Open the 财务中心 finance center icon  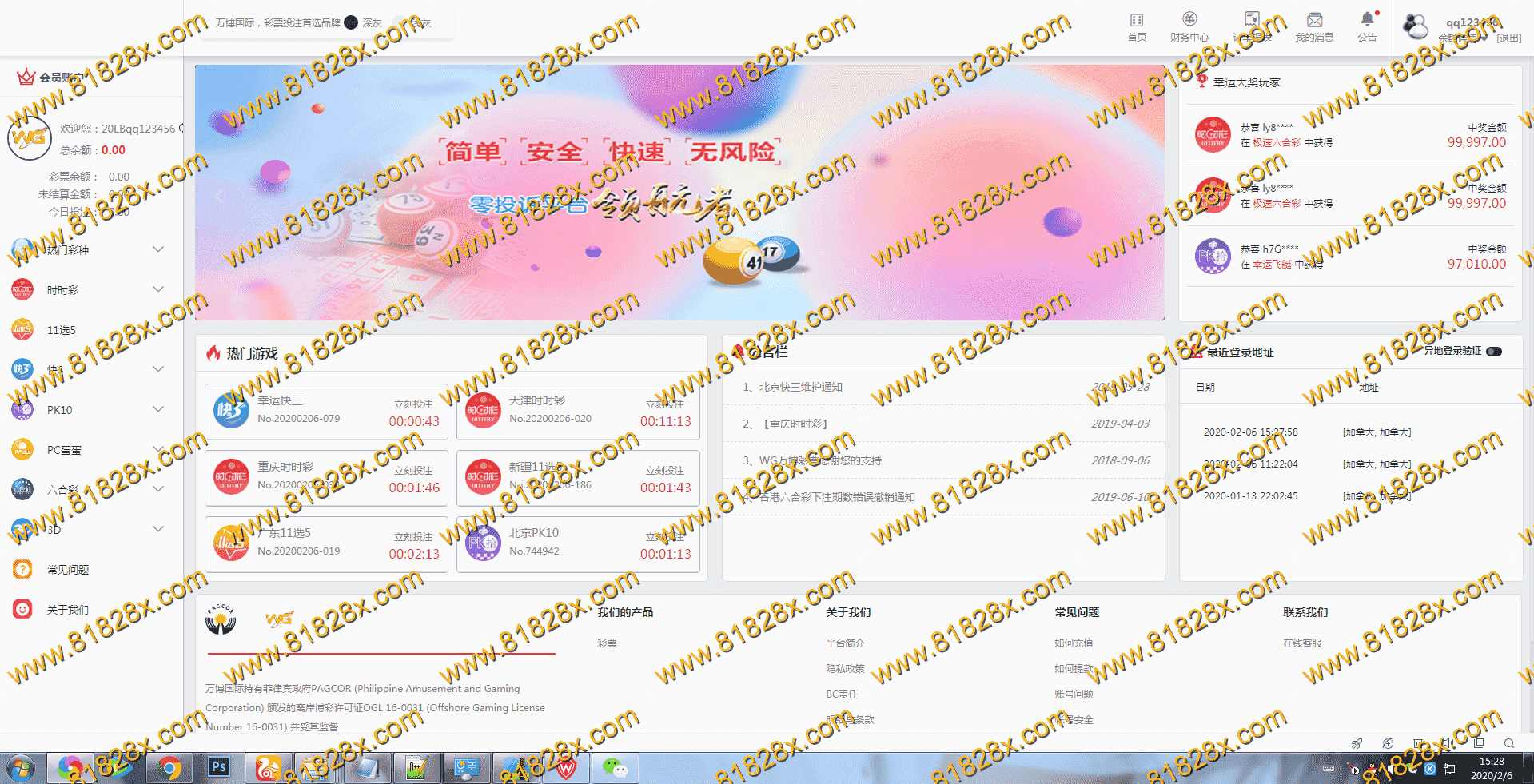[1189, 20]
